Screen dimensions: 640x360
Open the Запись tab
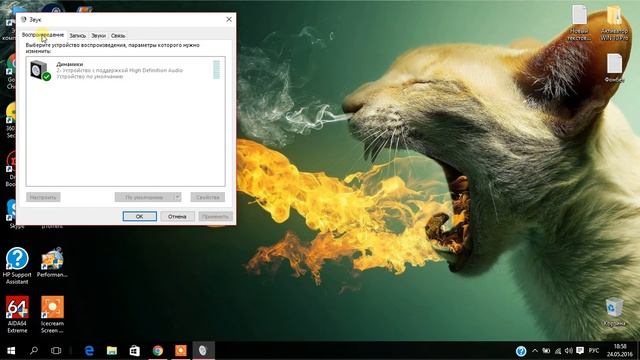(78, 36)
